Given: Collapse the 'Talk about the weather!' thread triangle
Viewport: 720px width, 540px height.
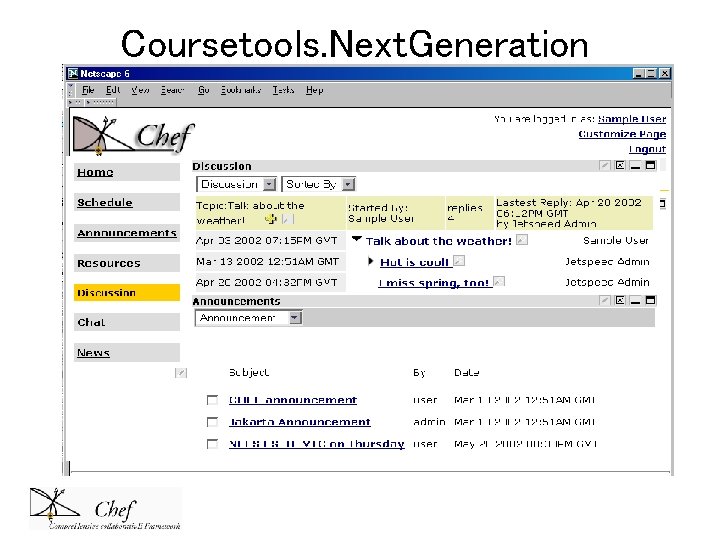Looking at the screenshot, I should pos(357,239).
